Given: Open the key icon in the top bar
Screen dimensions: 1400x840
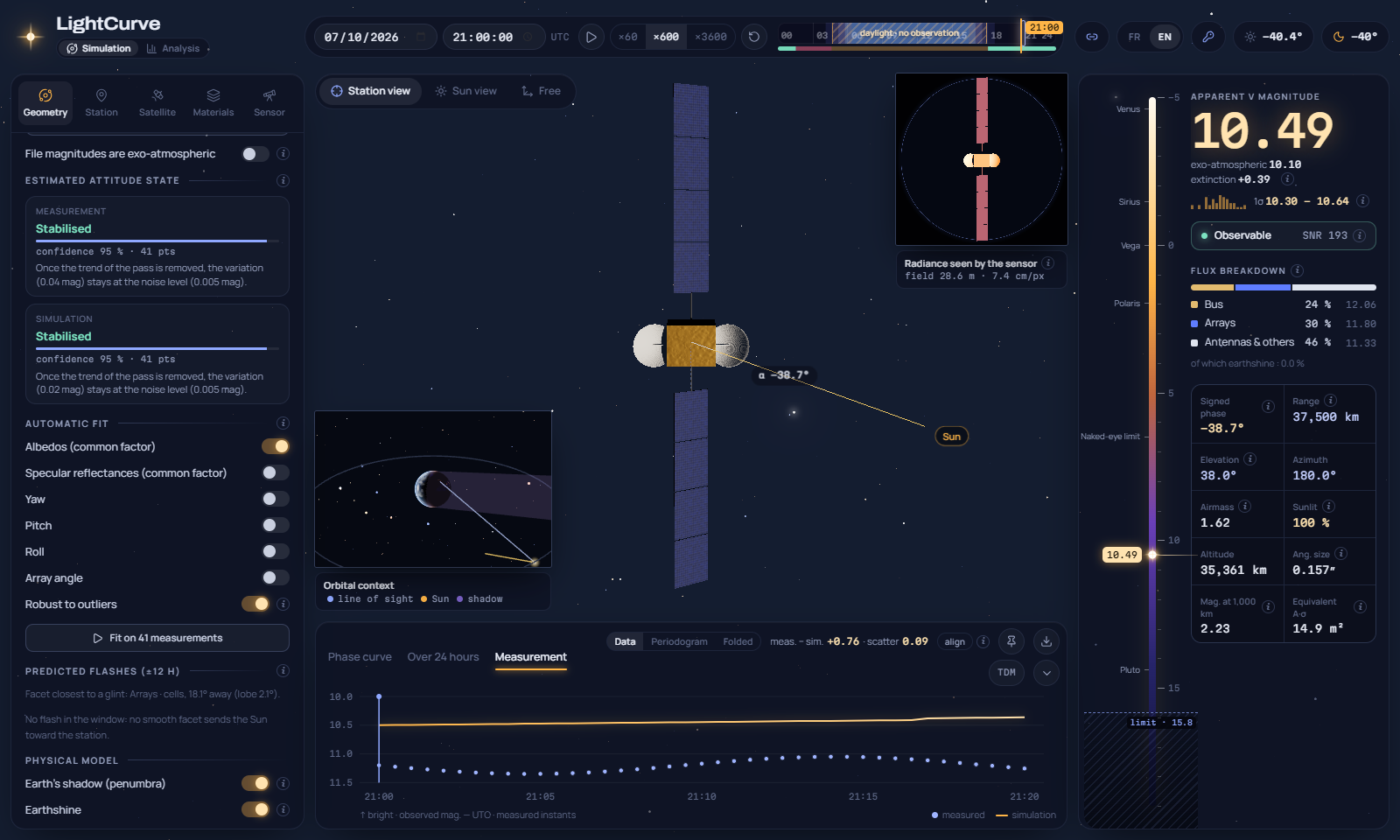Looking at the screenshot, I should (x=1208, y=37).
